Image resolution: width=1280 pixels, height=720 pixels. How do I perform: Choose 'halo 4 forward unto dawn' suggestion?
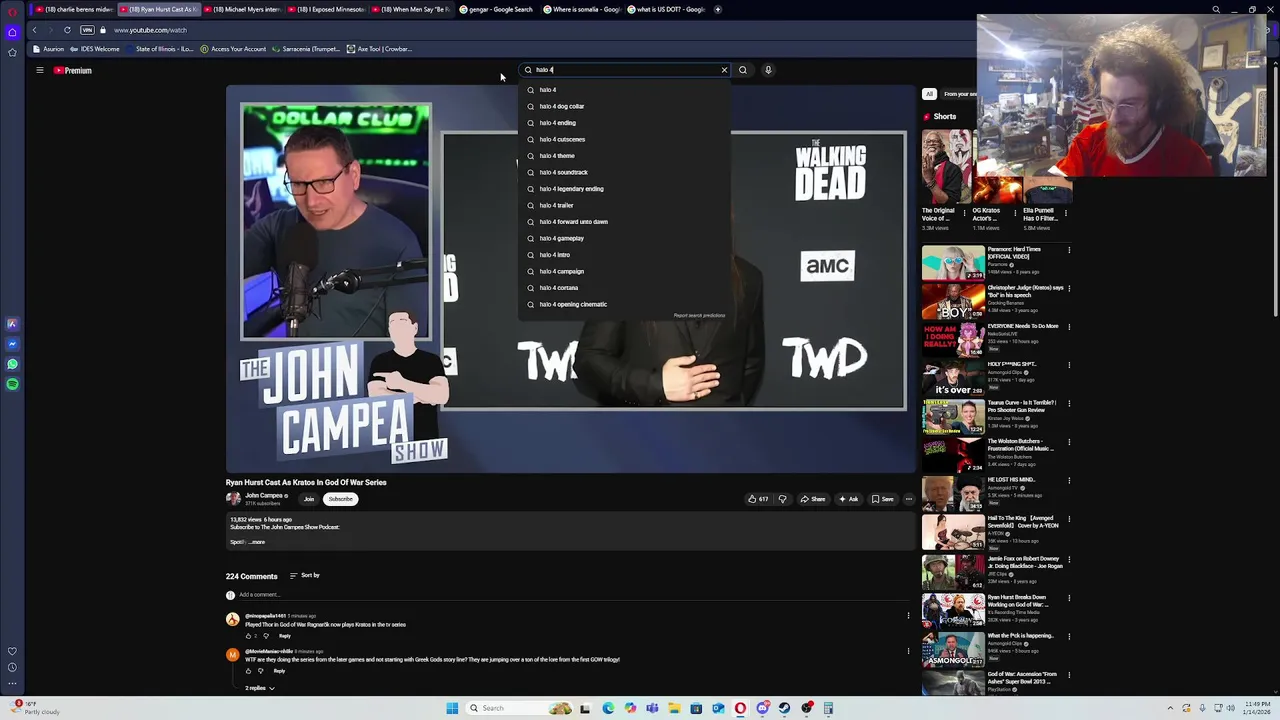click(x=625, y=222)
